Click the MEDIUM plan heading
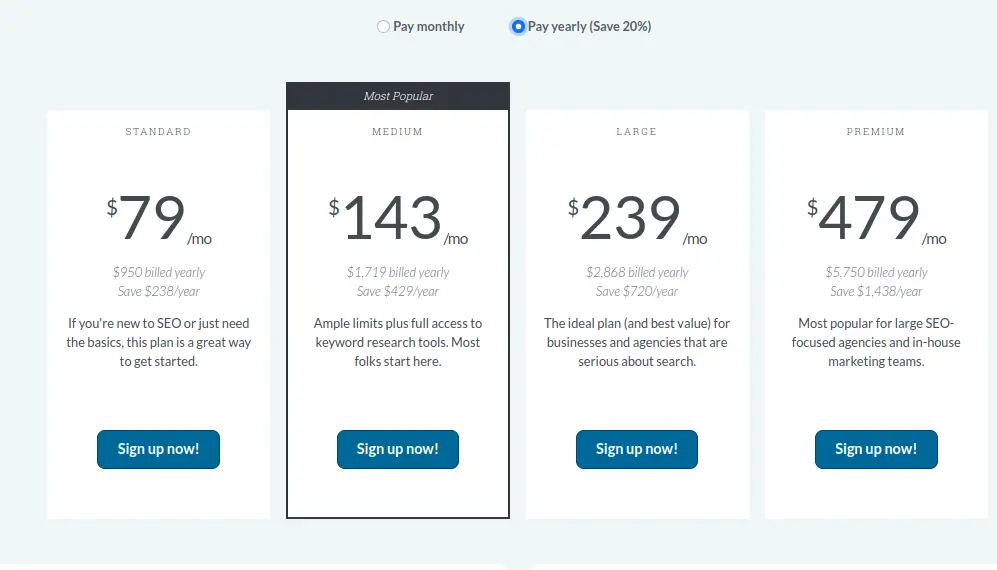Screen dimensions: 997x570 pos(397,132)
